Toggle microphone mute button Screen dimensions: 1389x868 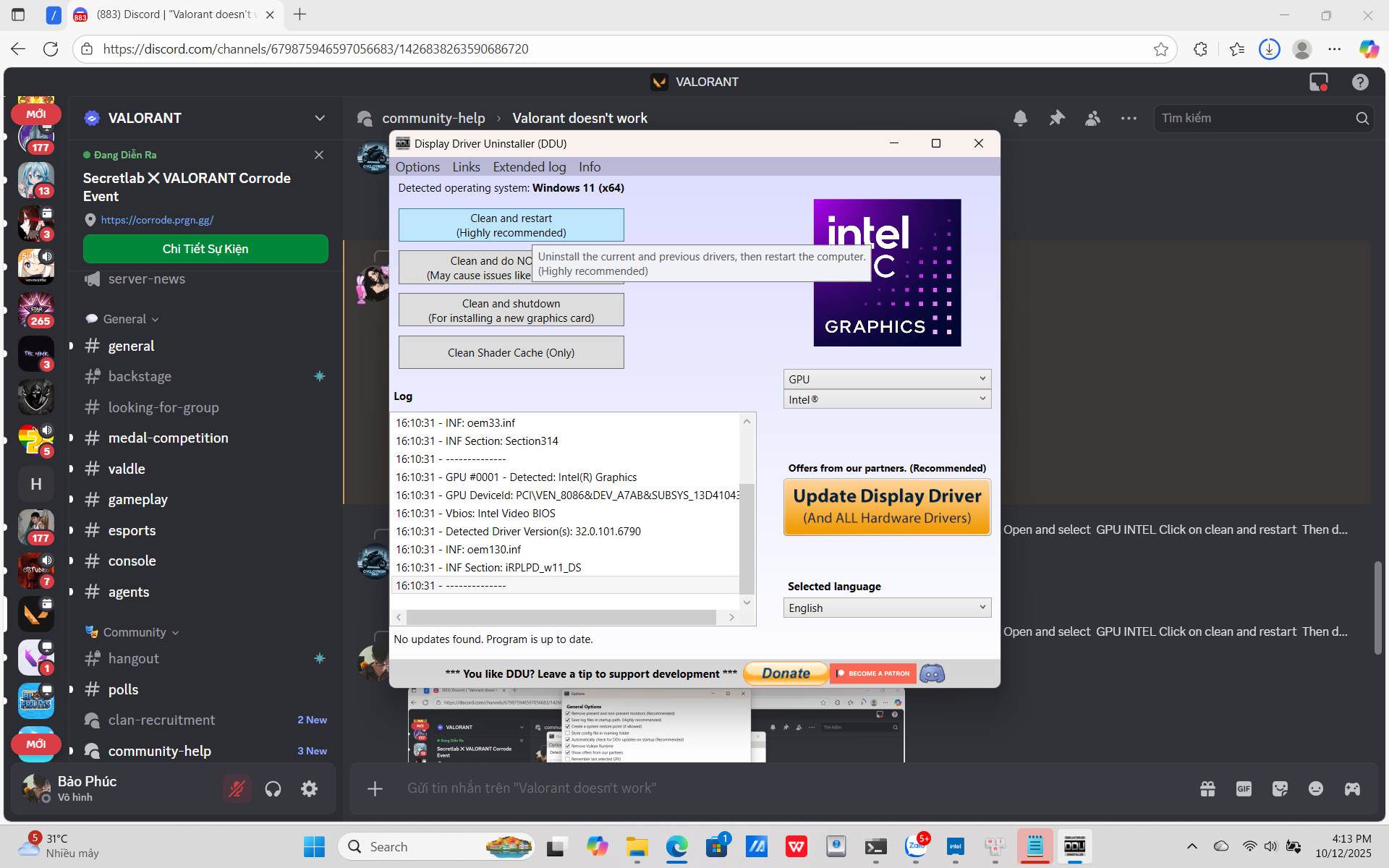pyautogui.click(x=237, y=788)
